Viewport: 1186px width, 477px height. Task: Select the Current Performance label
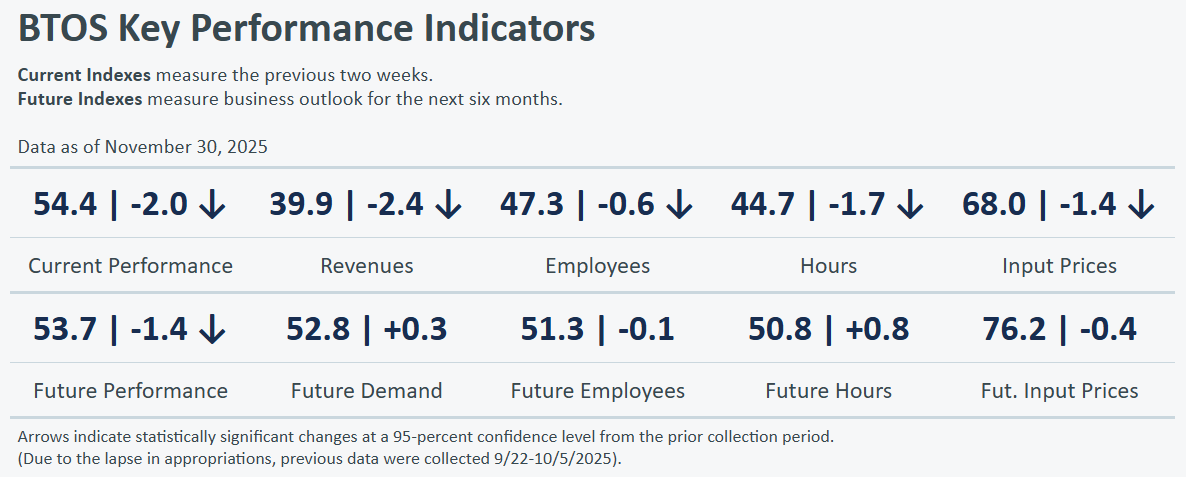click(x=130, y=266)
